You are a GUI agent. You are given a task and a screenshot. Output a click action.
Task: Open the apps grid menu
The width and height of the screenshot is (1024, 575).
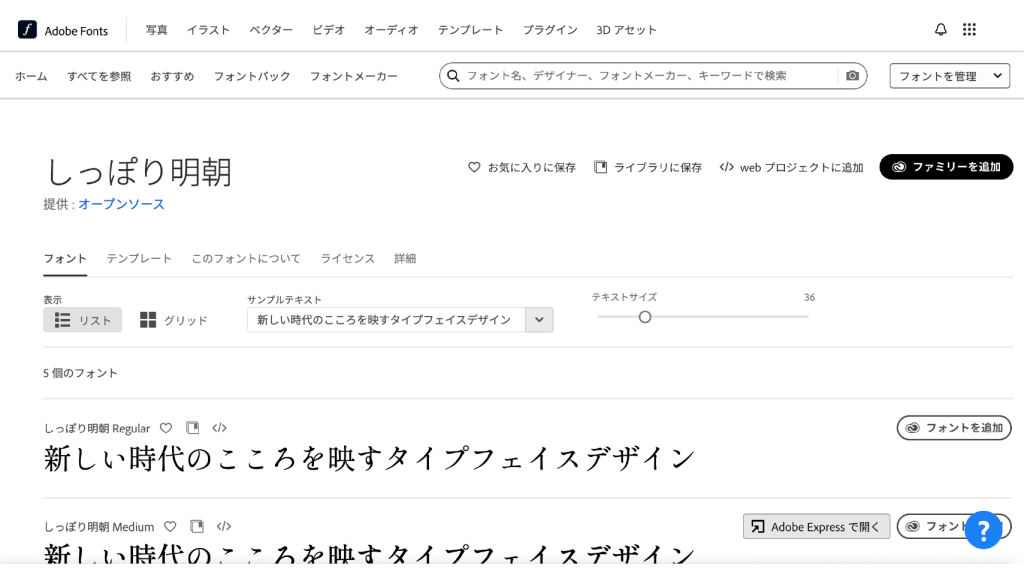tap(969, 29)
